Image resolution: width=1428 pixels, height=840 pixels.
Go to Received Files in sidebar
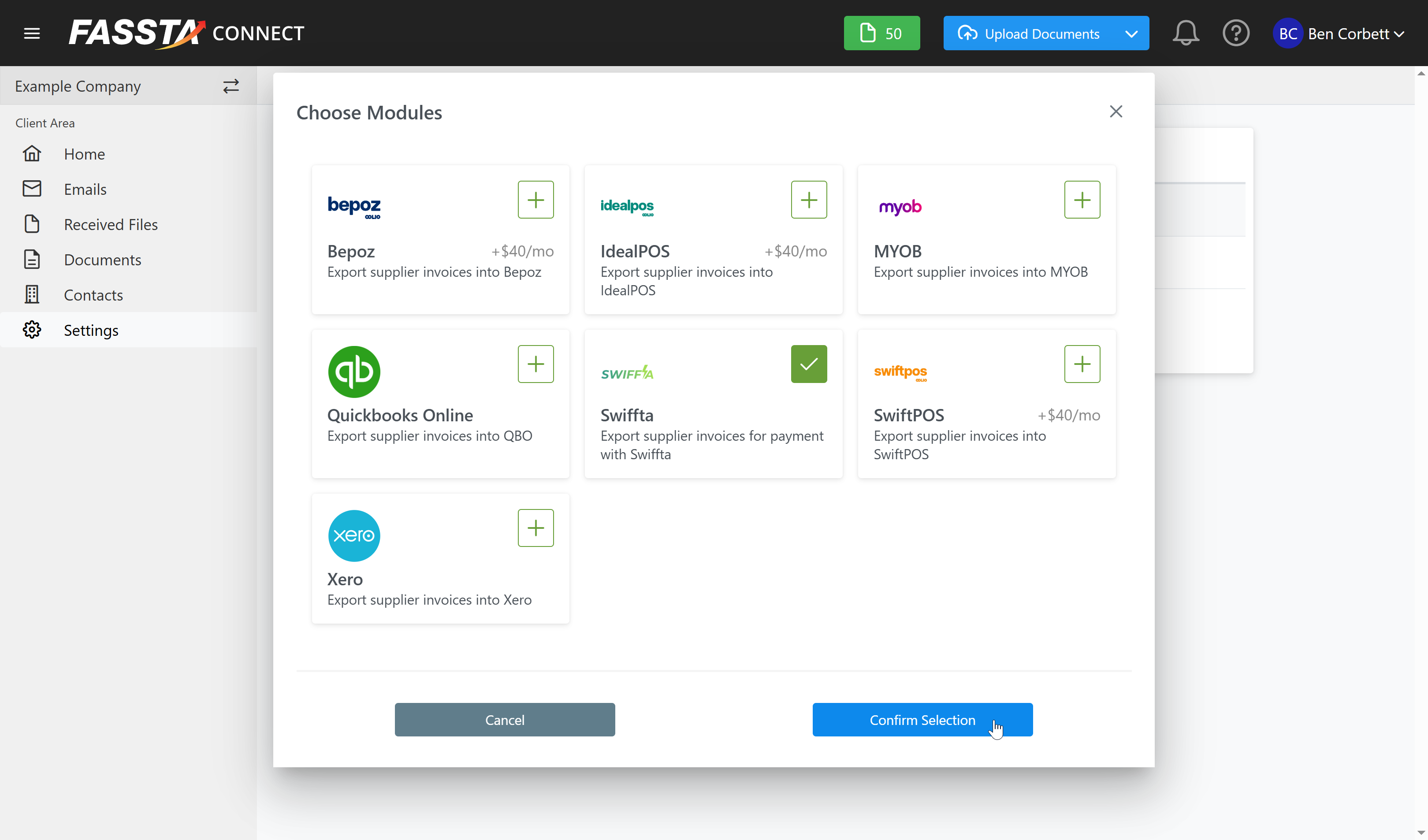111,224
